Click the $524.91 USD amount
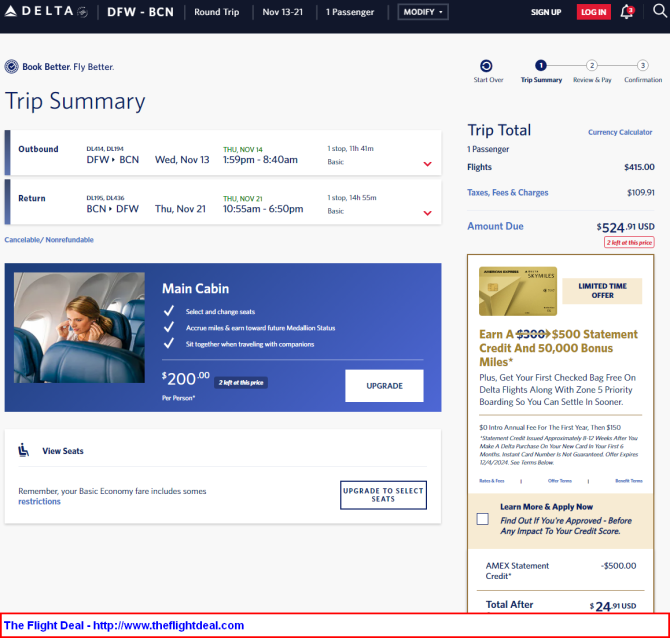670x638 pixels. [626, 227]
